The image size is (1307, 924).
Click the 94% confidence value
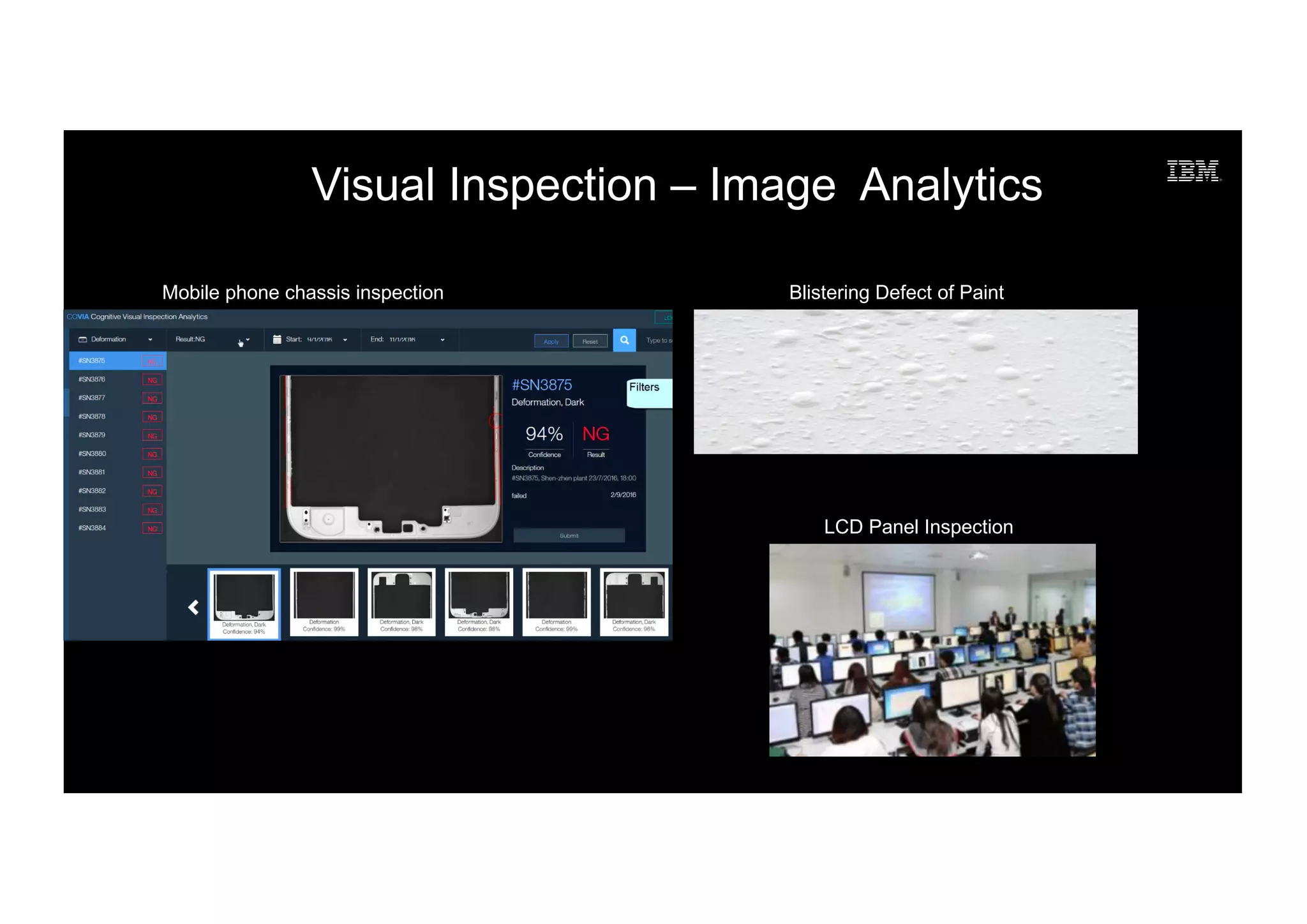(x=544, y=434)
